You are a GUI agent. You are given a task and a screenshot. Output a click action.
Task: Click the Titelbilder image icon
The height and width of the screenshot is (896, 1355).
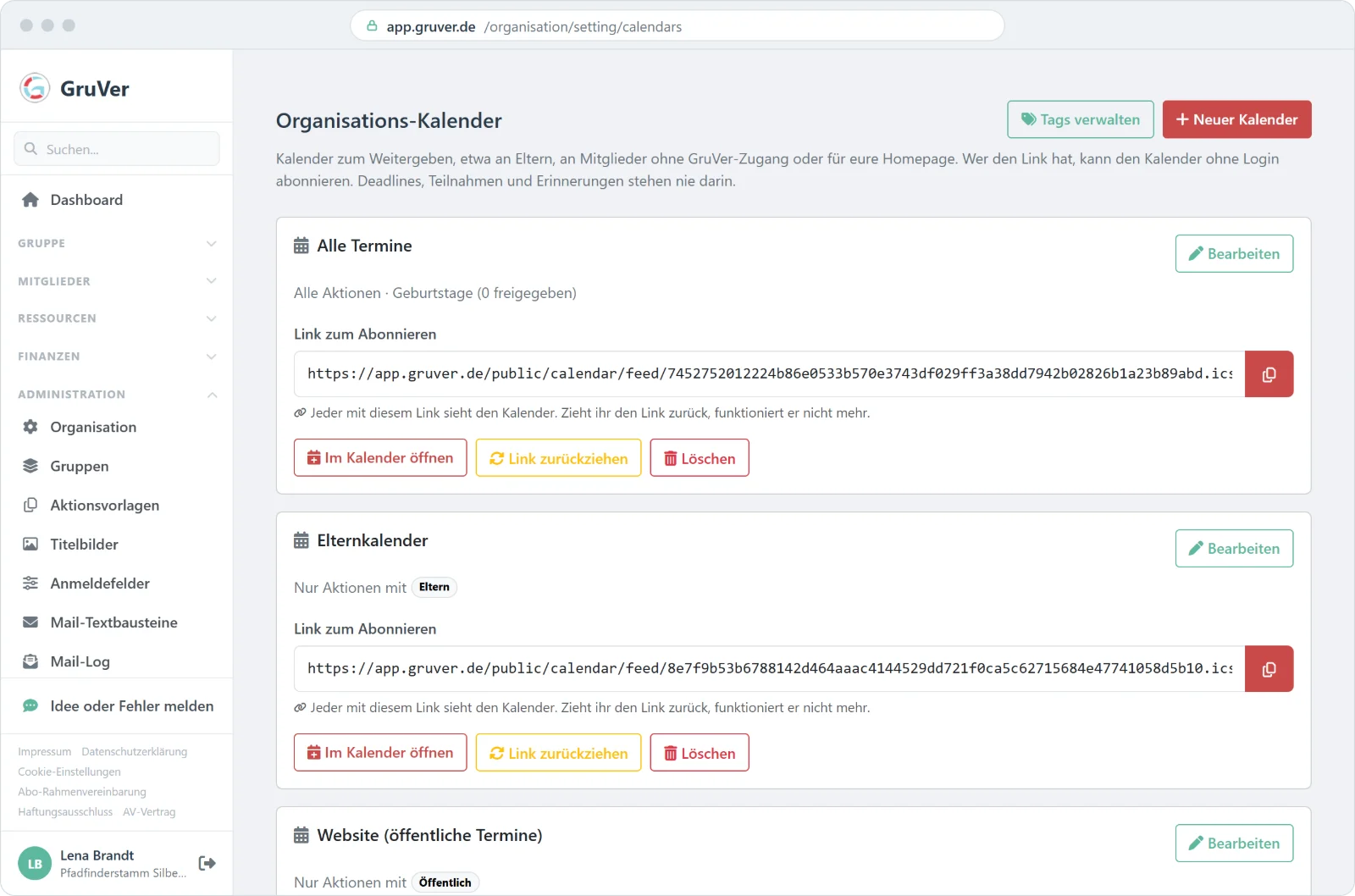click(30, 544)
